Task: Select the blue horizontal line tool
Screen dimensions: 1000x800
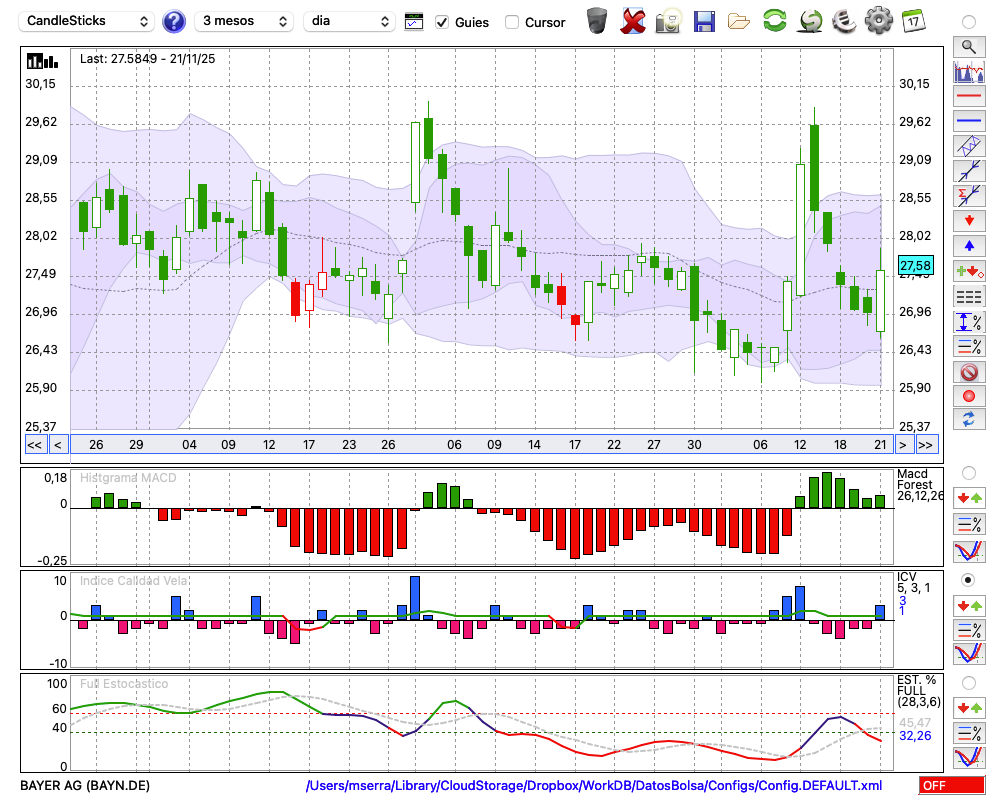Action: pyautogui.click(x=968, y=121)
